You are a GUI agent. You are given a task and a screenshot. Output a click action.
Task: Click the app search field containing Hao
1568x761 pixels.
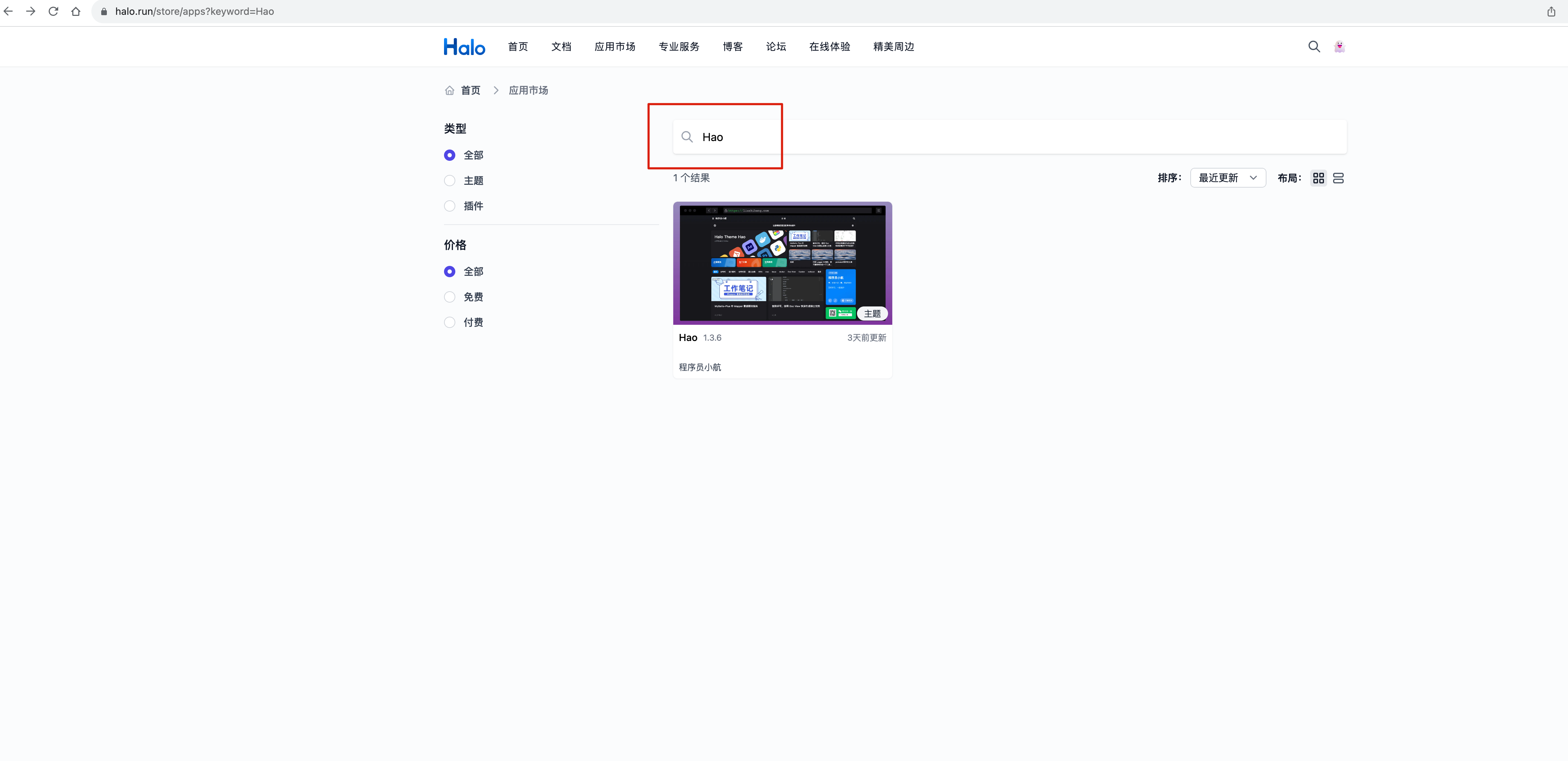click(x=1009, y=137)
